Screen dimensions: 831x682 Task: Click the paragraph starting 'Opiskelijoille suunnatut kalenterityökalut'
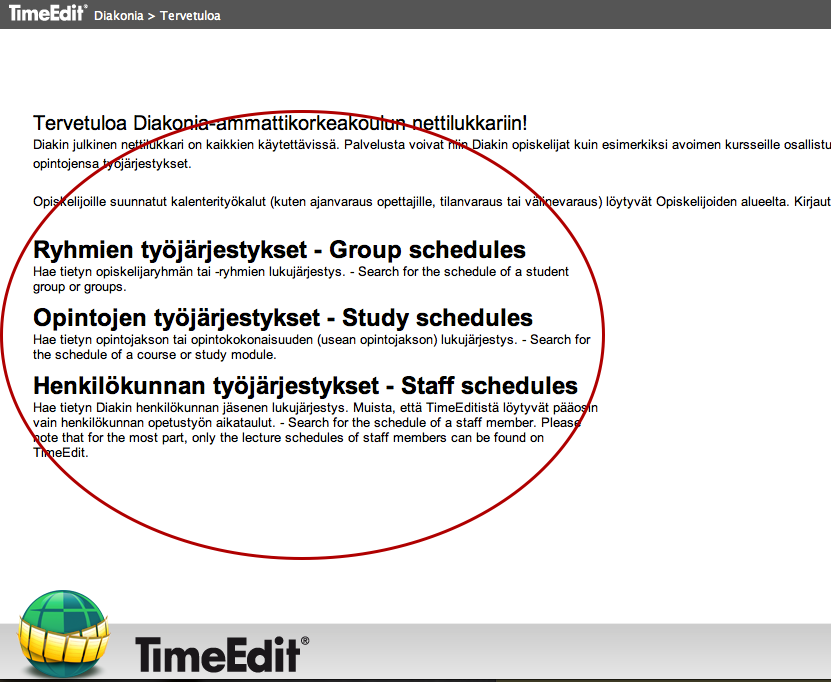click(432, 202)
